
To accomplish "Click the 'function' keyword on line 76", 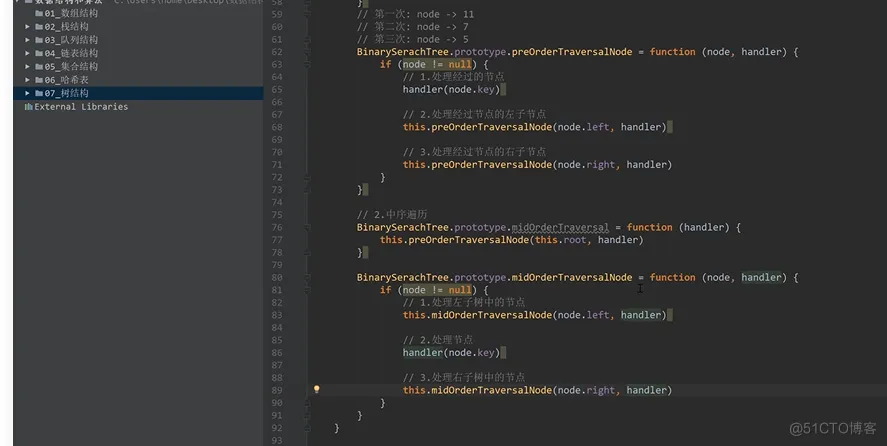I will tap(649, 227).
